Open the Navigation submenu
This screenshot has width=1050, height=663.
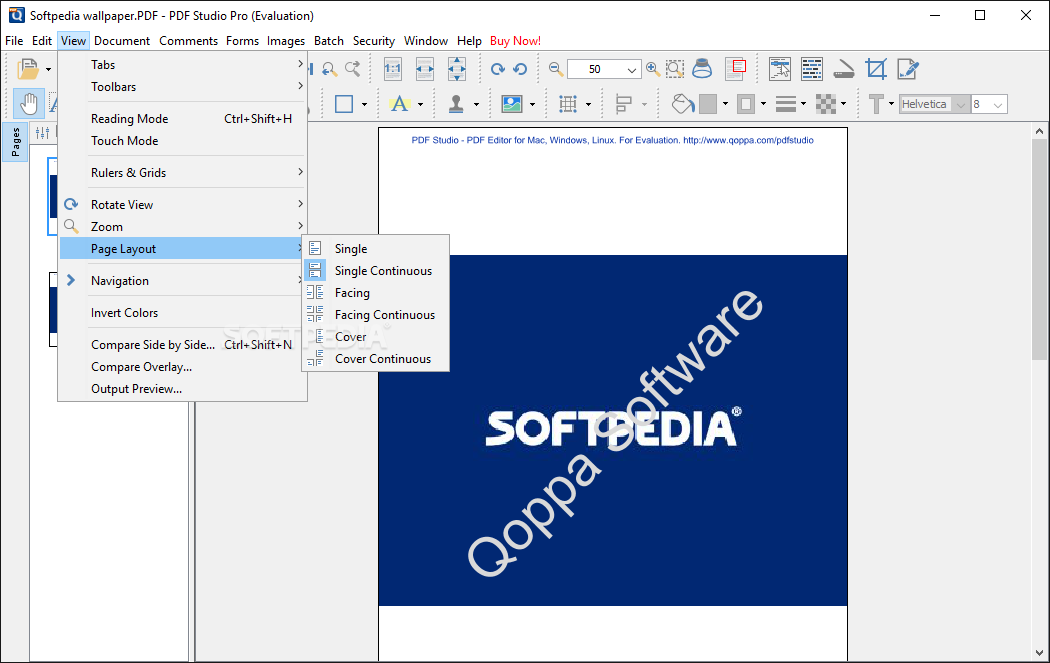(x=183, y=281)
